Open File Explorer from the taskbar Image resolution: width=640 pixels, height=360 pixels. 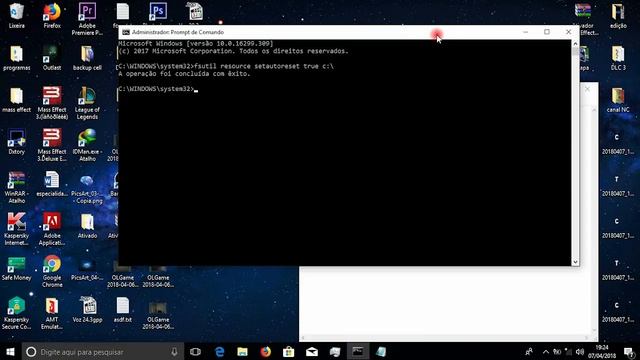242,351
